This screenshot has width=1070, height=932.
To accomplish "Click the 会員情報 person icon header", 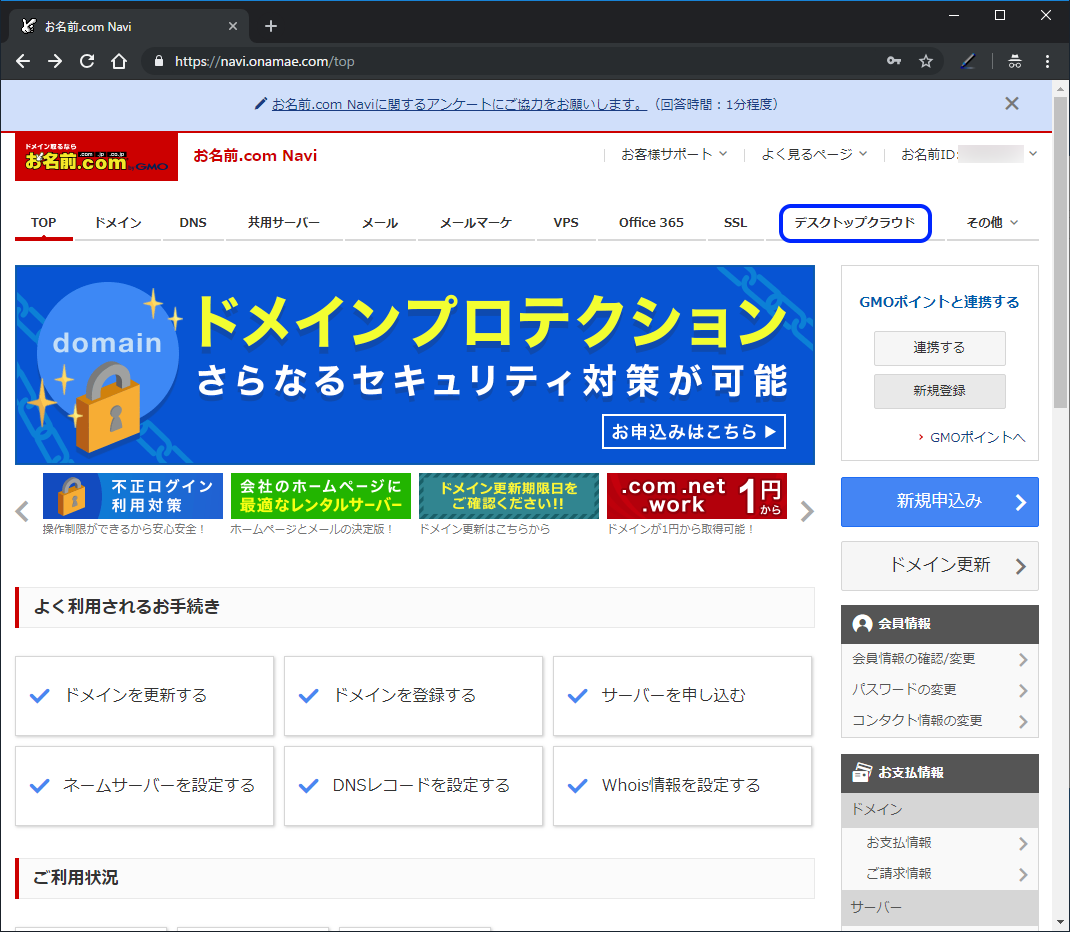I will point(940,624).
